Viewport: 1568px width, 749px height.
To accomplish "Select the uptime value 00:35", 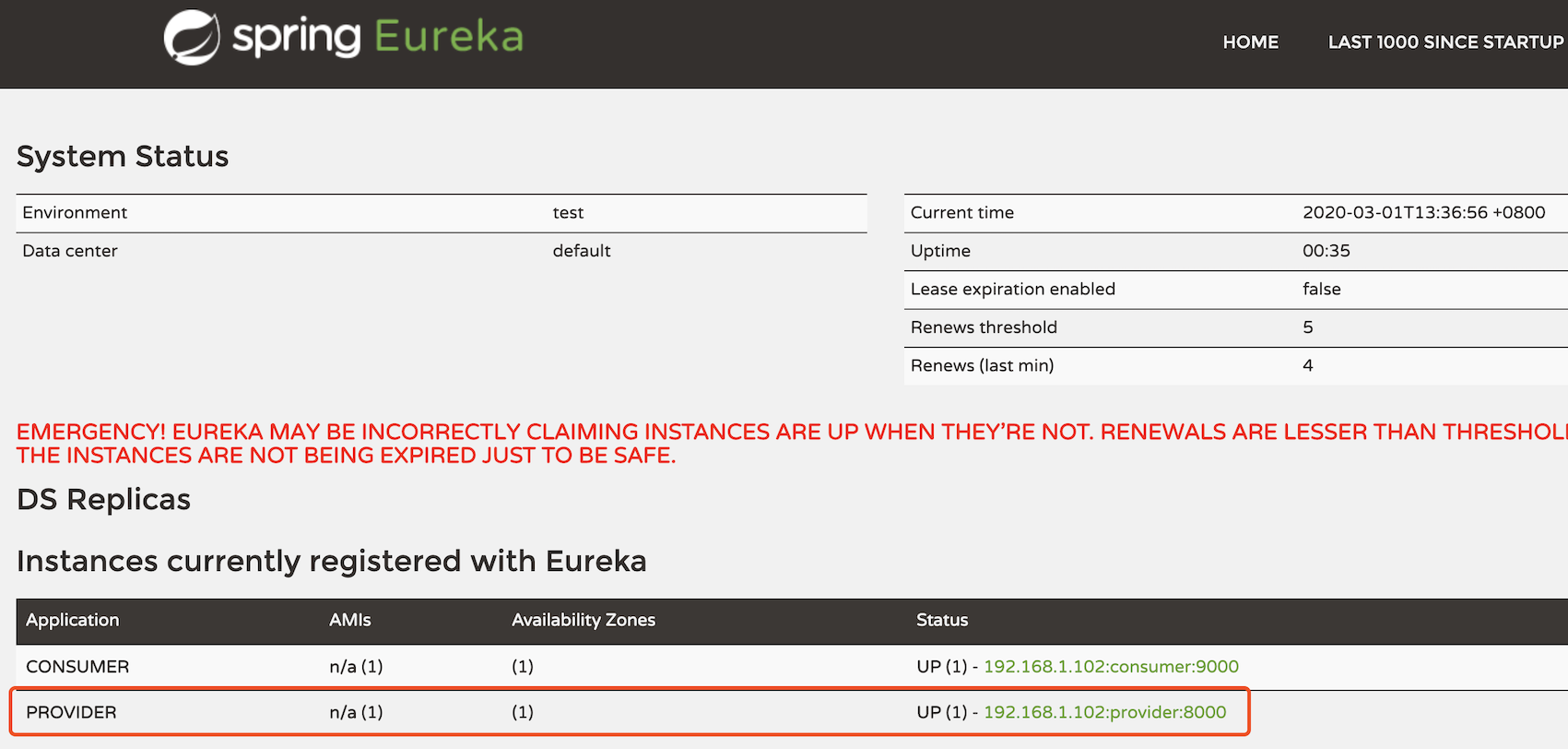I will coord(1326,251).
